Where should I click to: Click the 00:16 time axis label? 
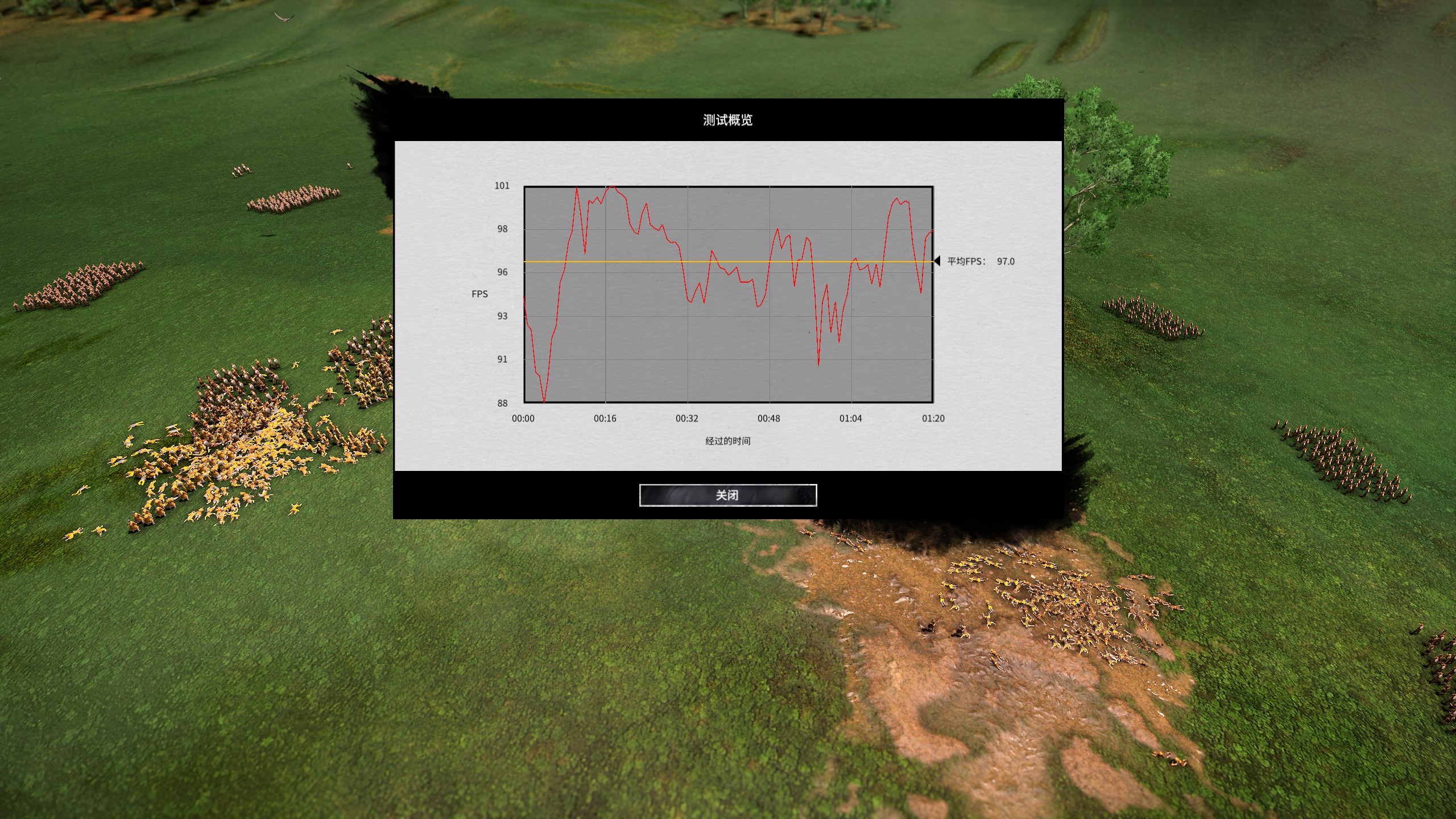605,419
